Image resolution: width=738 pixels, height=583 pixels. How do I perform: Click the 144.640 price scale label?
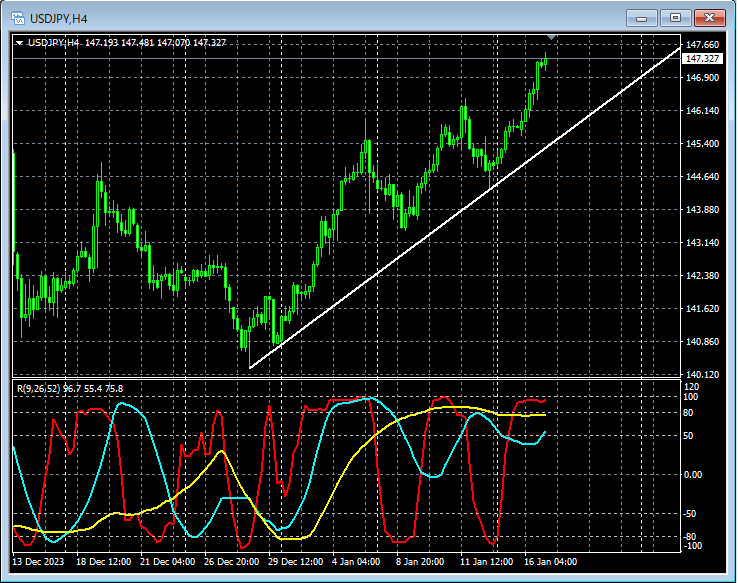(x=702, y=176)
